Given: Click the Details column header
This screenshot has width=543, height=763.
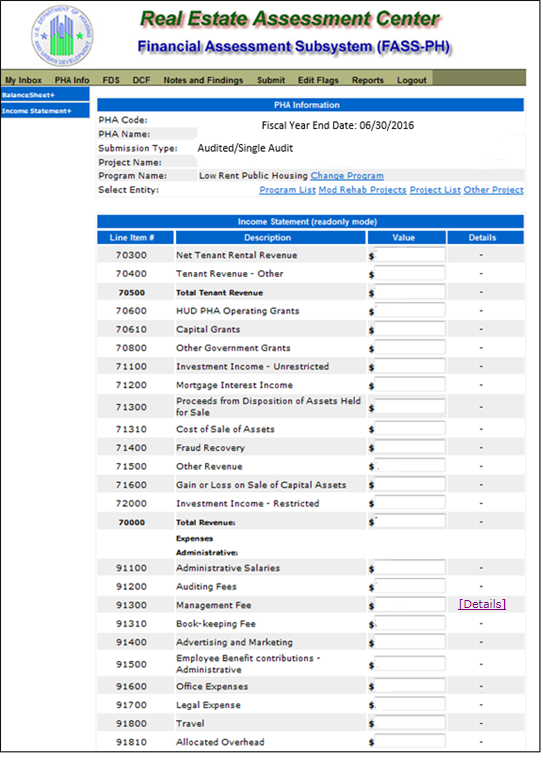Looking at the screenshot, I should pyautogui.click(x=486, y=237).
